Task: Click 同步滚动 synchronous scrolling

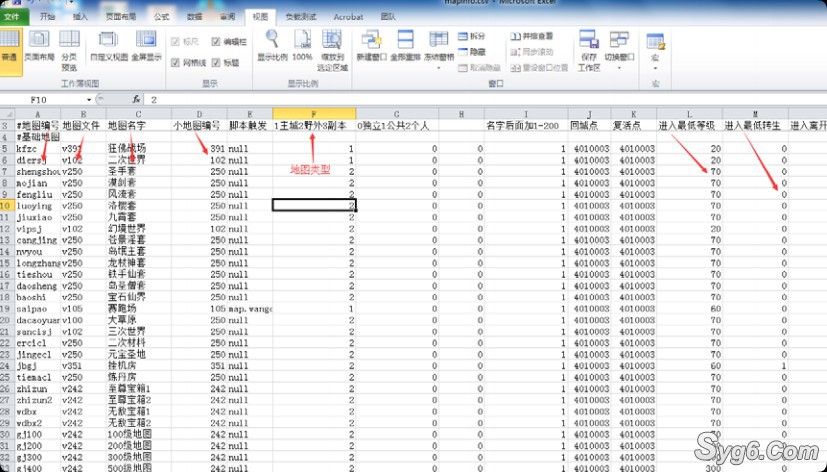Action: coord(532,52)
